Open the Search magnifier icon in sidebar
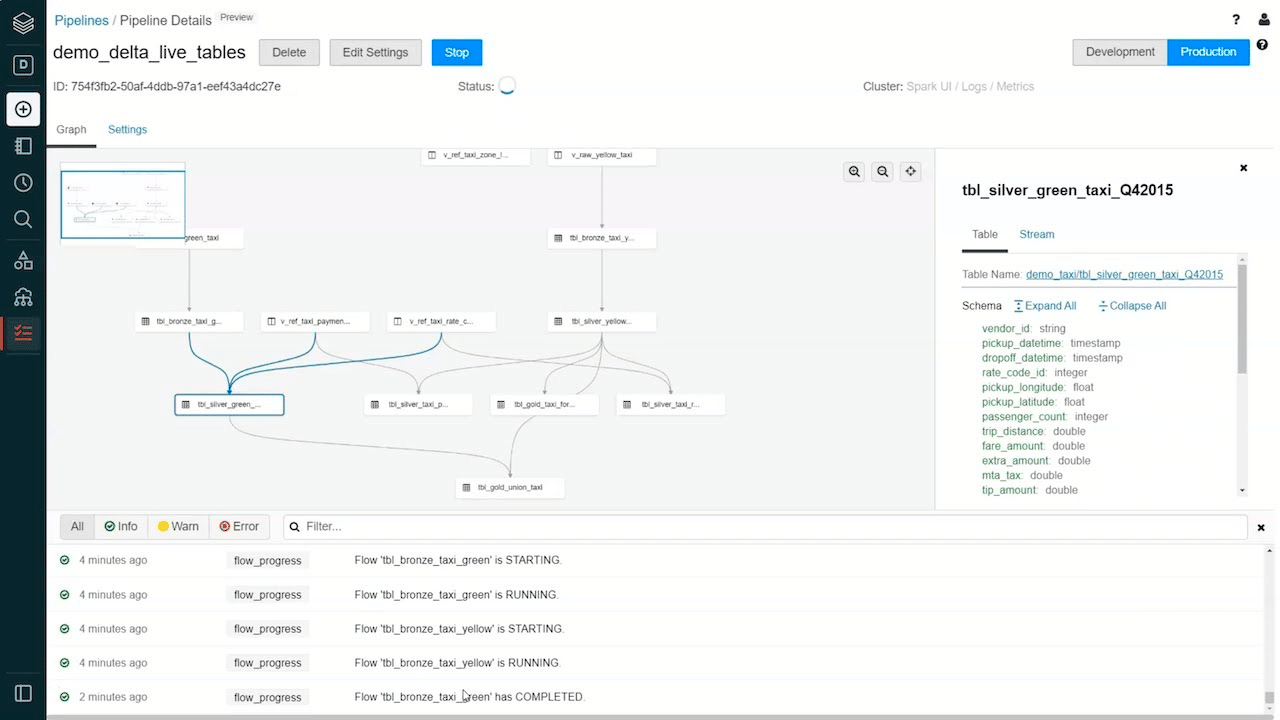1280x720 pixels. (23, 219)
